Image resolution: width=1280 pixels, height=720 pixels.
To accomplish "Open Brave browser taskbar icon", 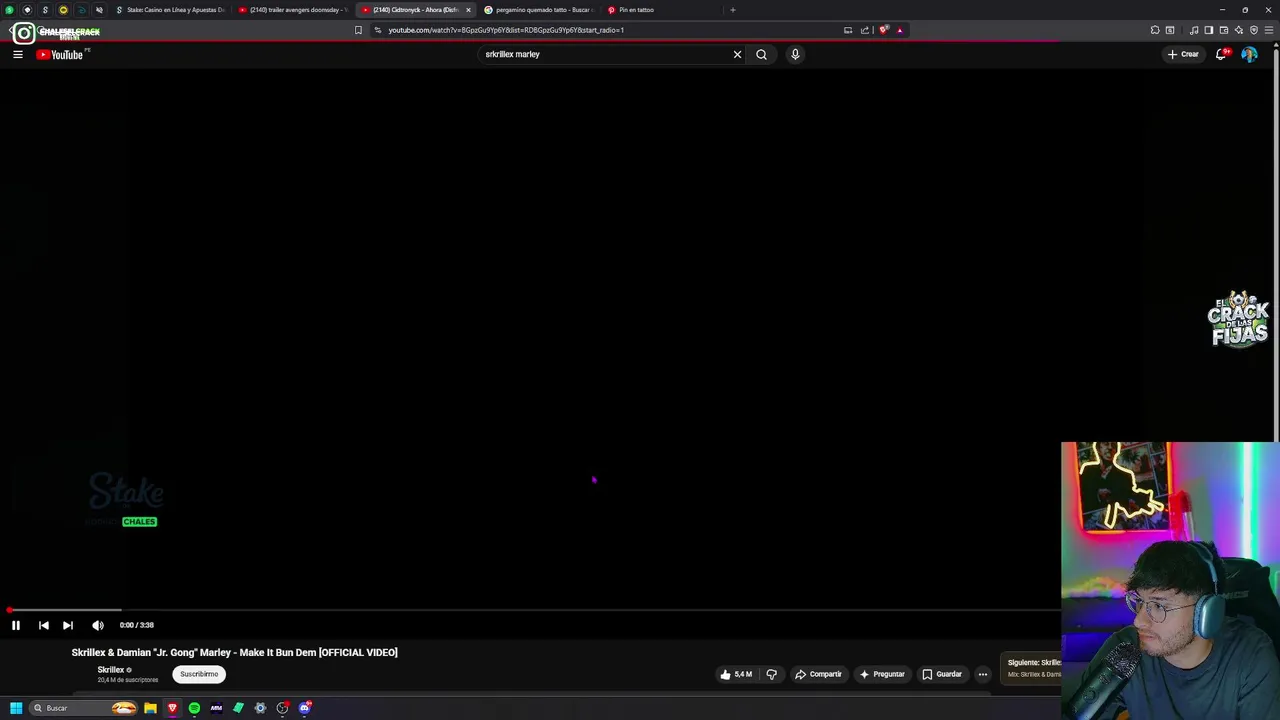I will 172,708.
